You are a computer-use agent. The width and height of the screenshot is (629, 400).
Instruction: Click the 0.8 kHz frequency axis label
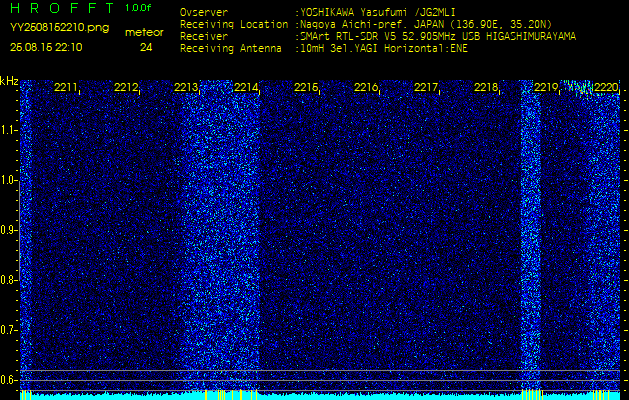tap(8, 280)
